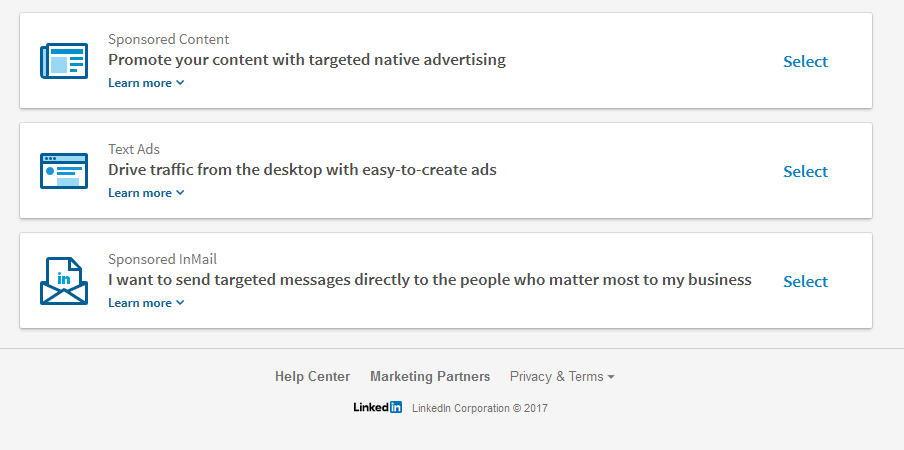Click the 'Sponsored Content' heading label
This screenshot has height=450, width=904.
point(168,39)
